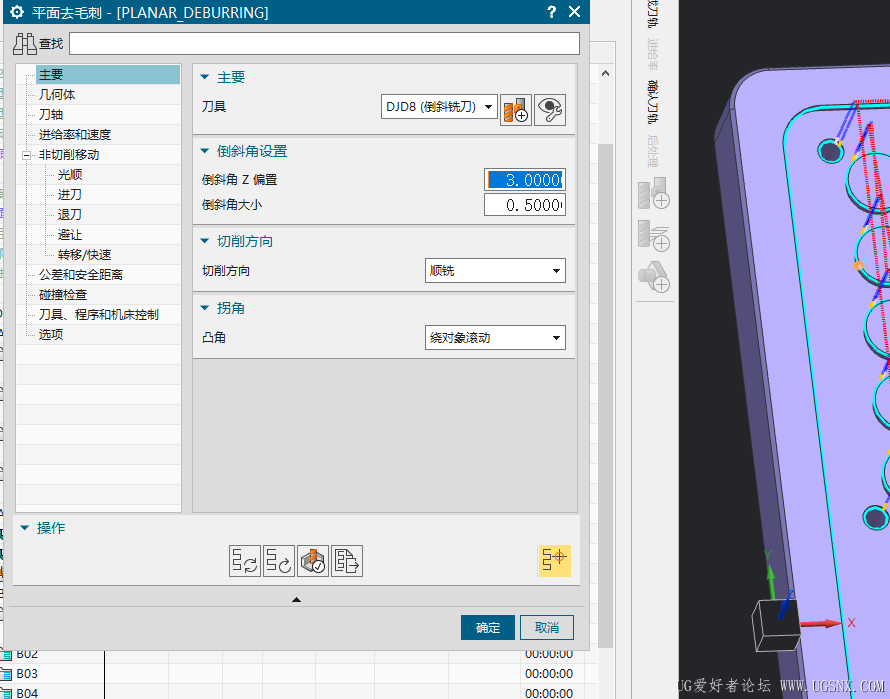
Task: Click the 取消 button
Action: click(547, 627)
